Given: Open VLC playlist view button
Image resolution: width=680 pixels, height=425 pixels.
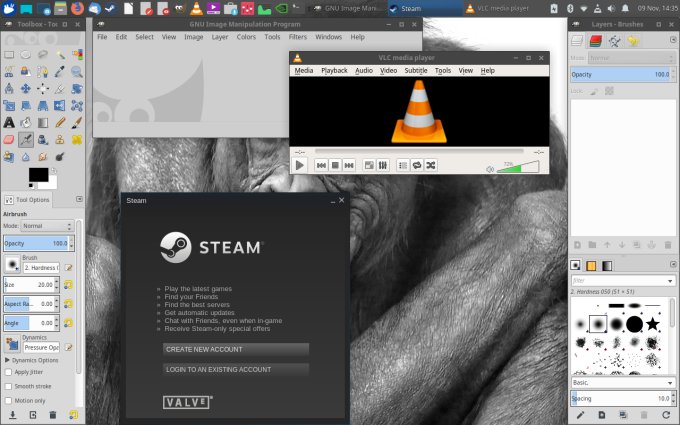Looking at the screenshot, I should 403,165.
